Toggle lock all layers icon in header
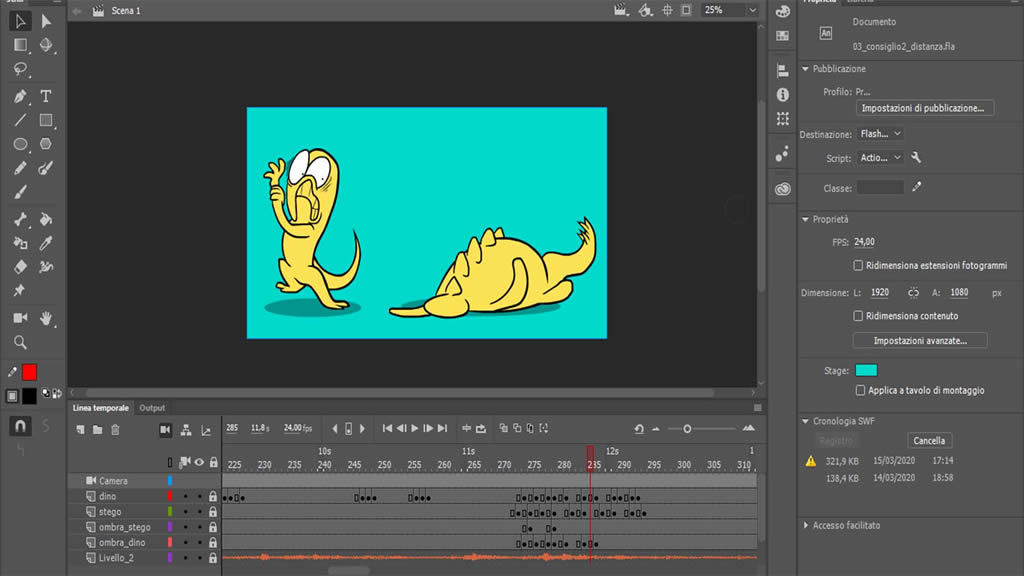This screenshot has width=1024, height=576. (213, 462)
